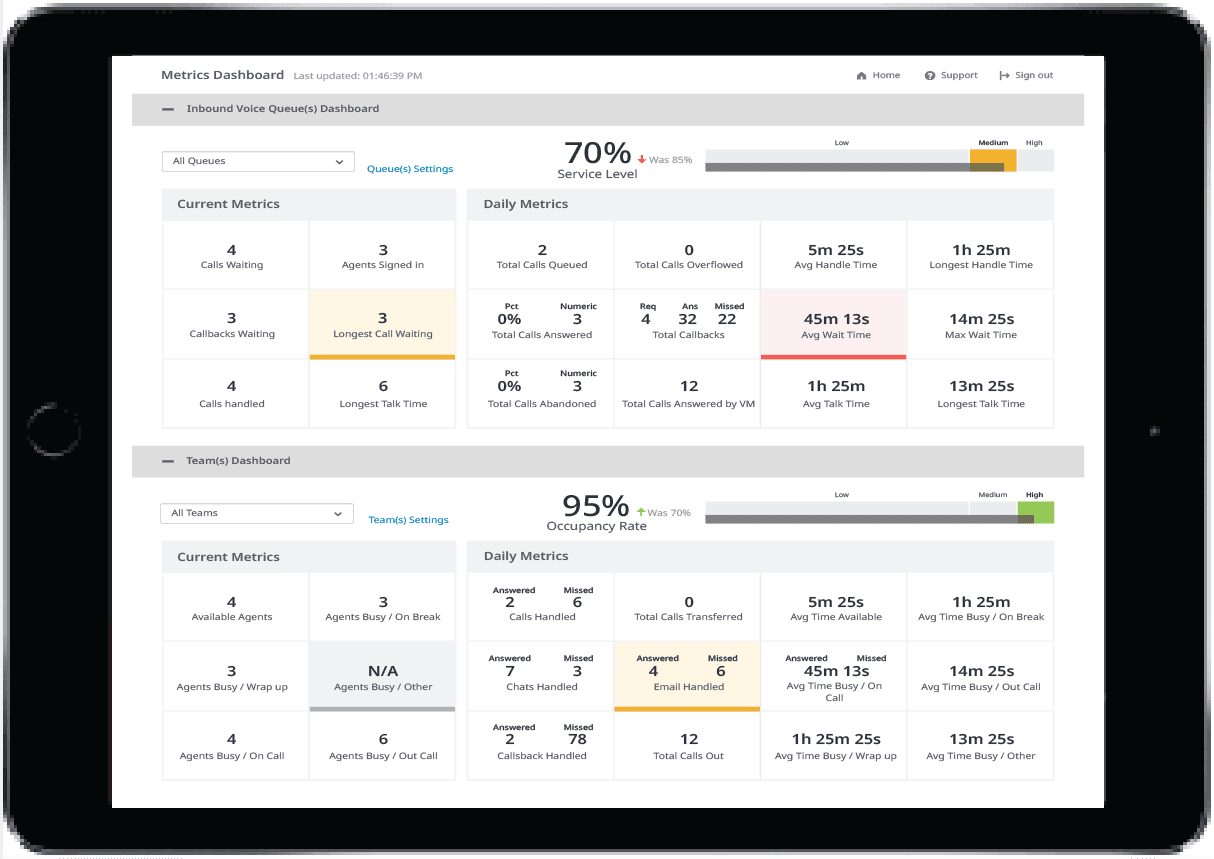Collapse the Inbound Voice Queue(s) Dashboard section
Screen dimensions: 1214x859
(168, 109)
